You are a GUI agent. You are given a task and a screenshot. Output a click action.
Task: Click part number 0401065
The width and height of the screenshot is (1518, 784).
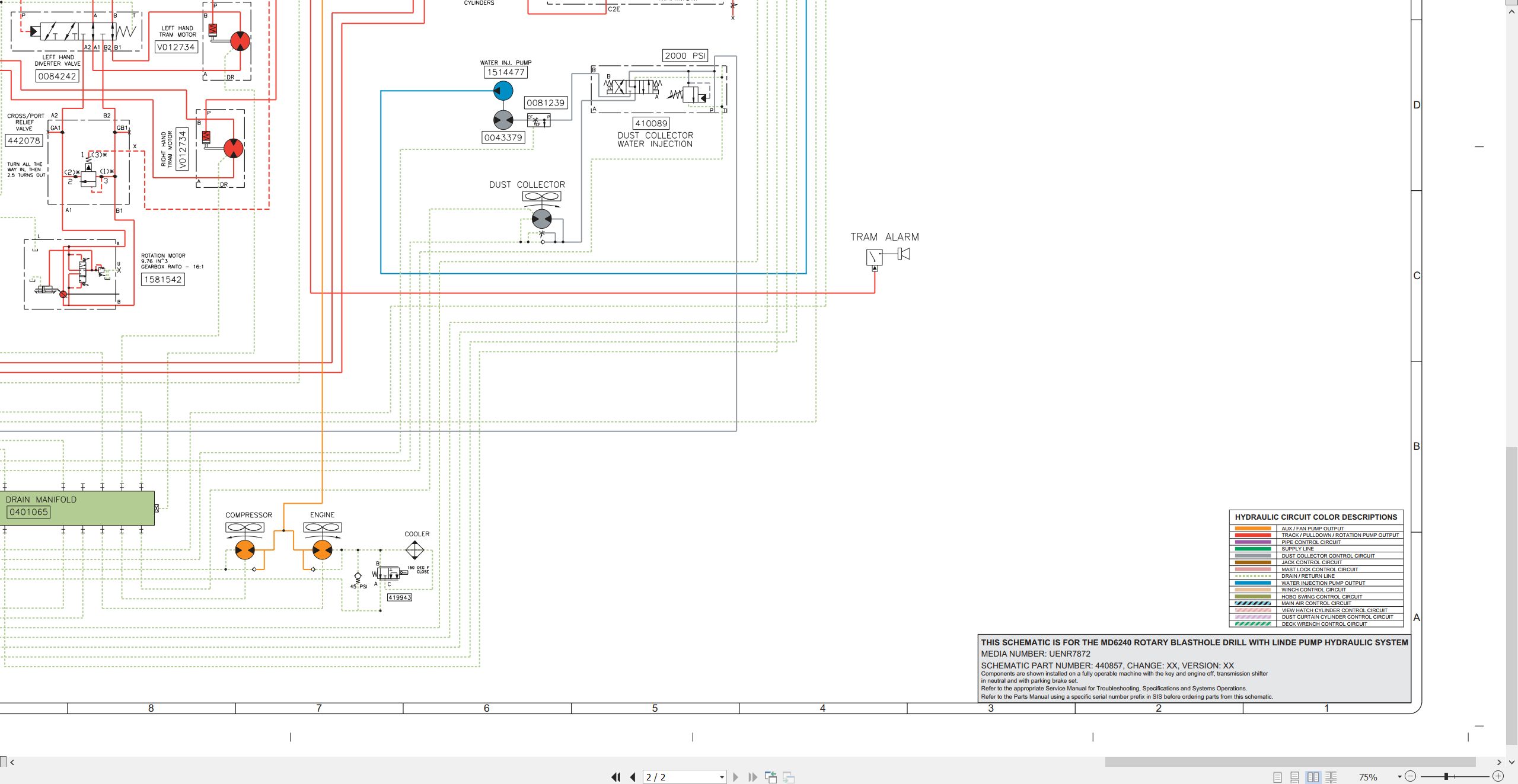tap(28, 512)
